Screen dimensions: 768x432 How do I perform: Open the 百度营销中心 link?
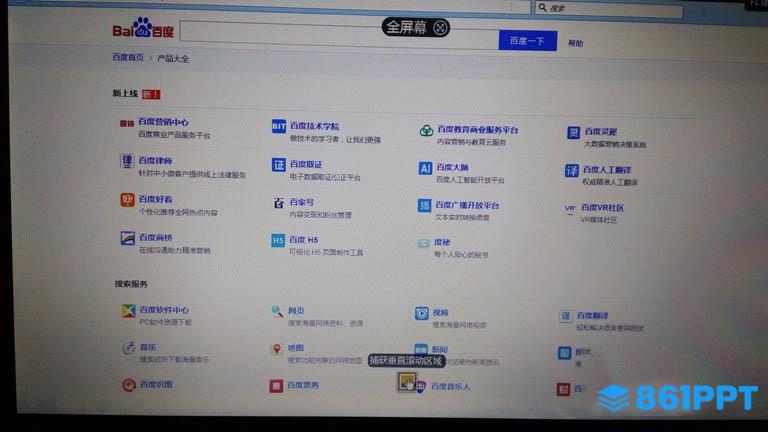pyautogui.click(x=163, y=122)
